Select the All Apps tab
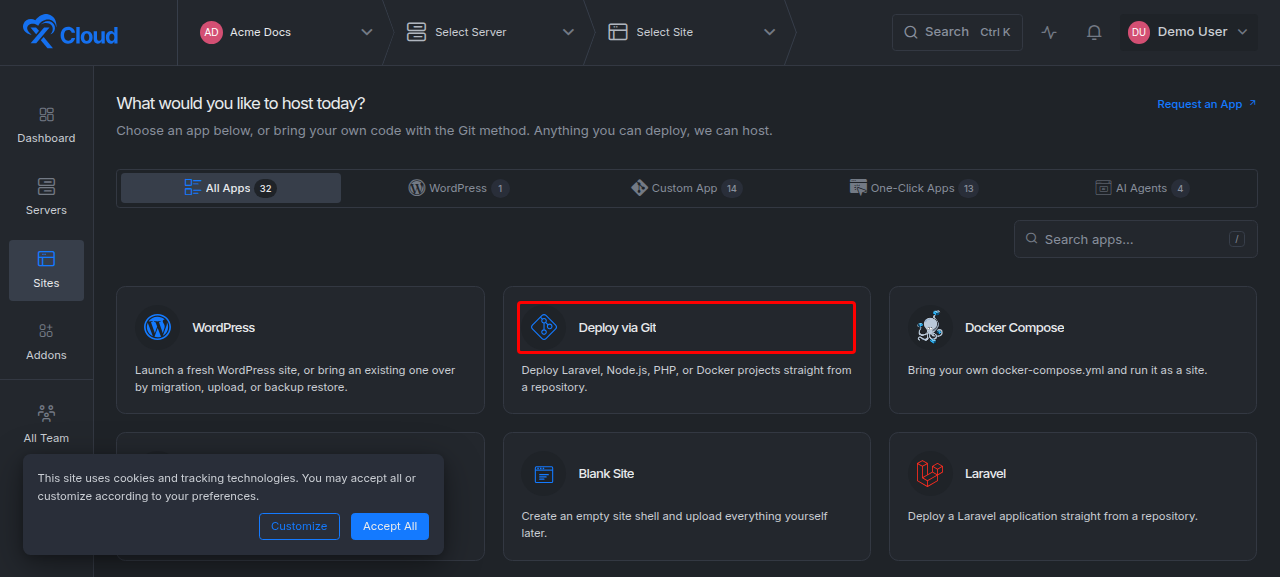The width and height of the screenshot is (1280, 577). coord(231,188)
